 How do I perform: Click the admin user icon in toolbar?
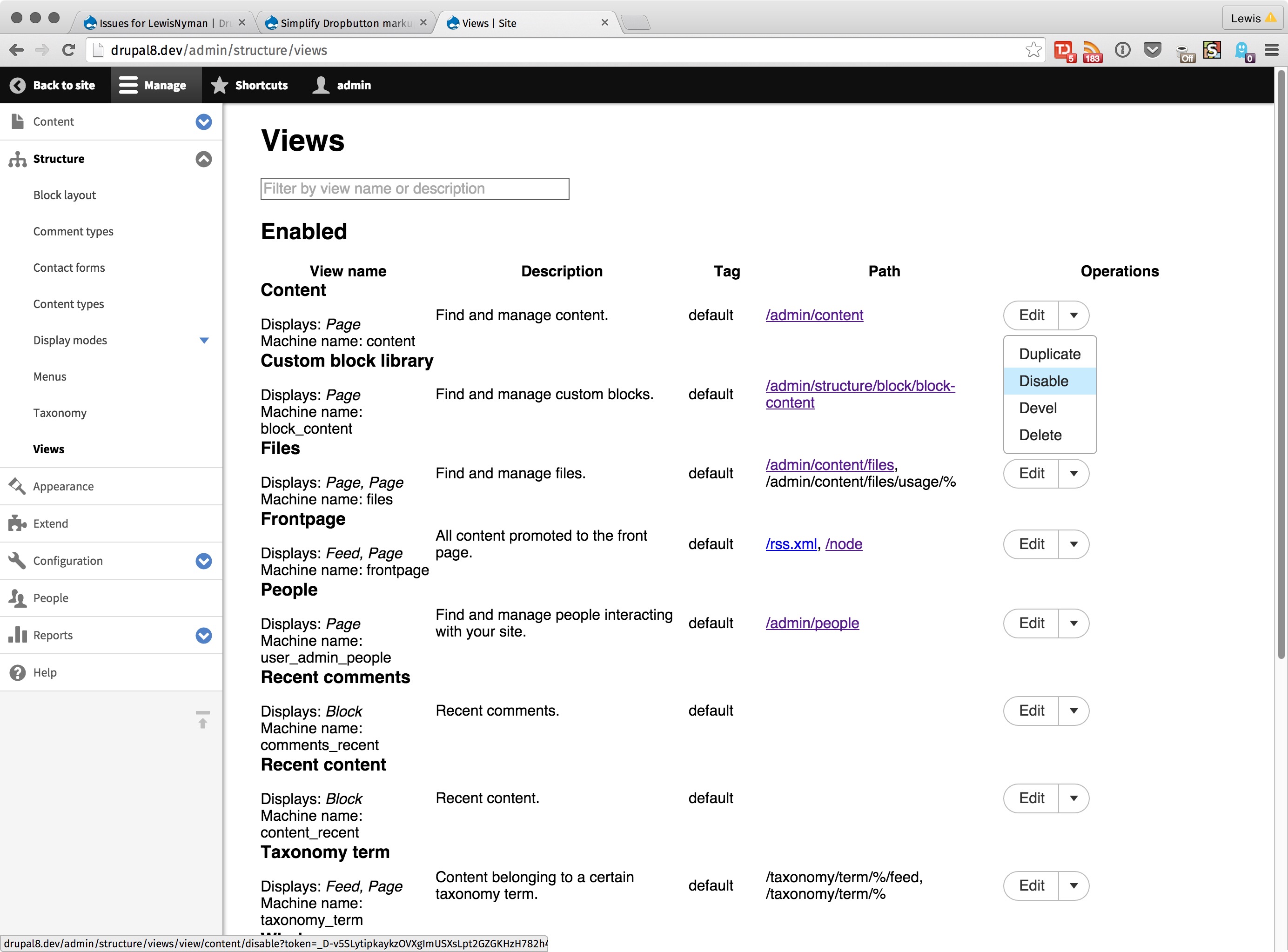pos(321,85)
